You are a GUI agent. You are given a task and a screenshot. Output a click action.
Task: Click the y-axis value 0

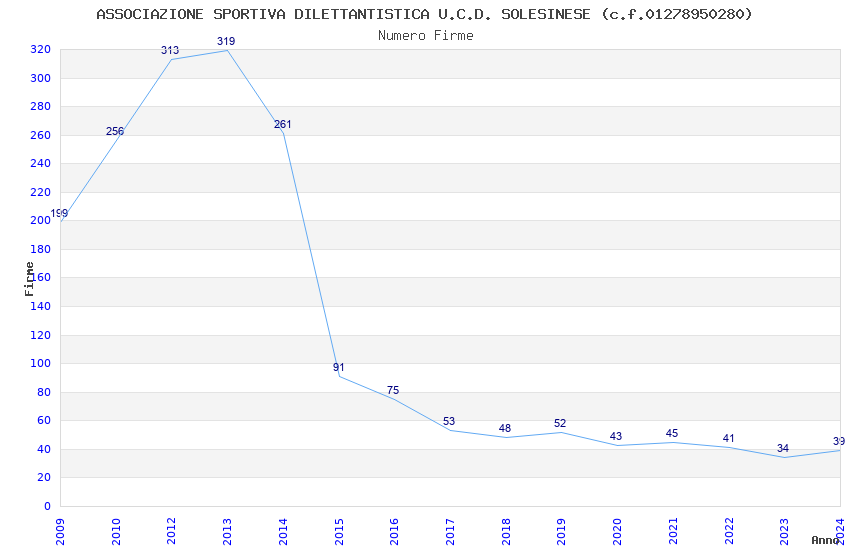pyautogui.click(x=48, y=506)
